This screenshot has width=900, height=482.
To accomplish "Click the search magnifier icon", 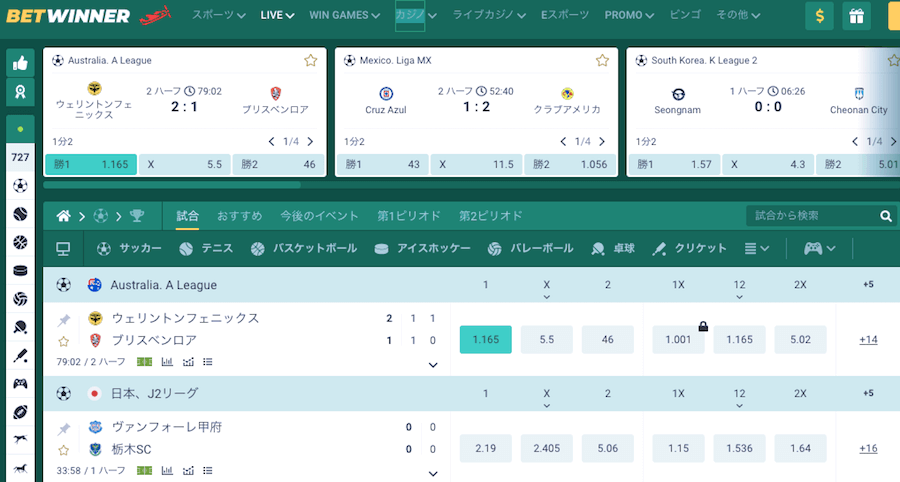I will tap(886, 216).
